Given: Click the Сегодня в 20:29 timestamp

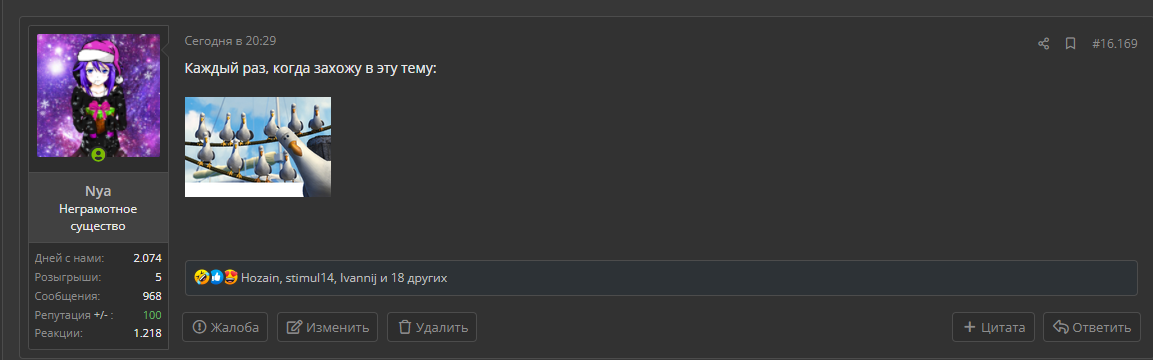Looking at the screenshot, I should (230, 41).
